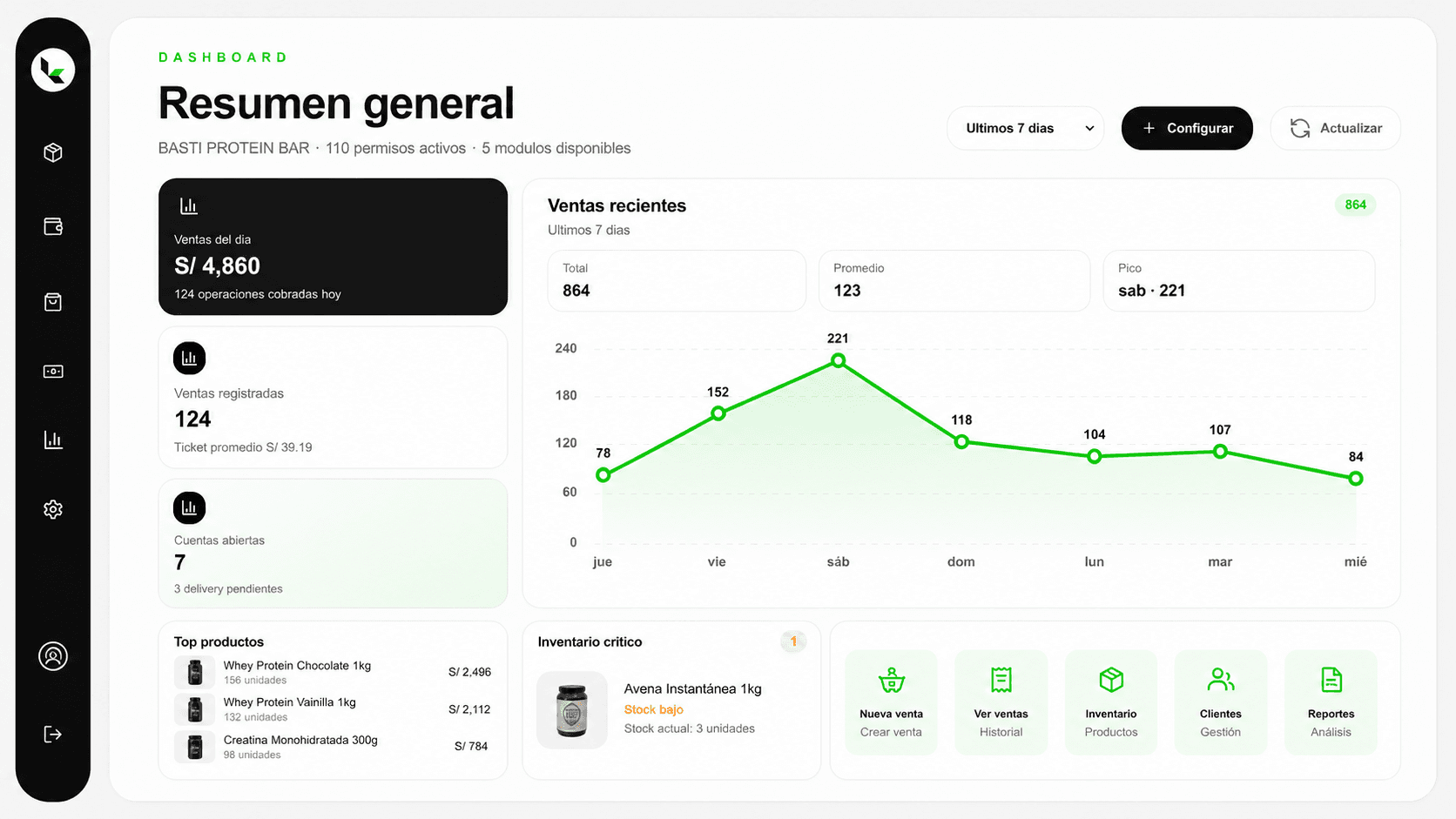
Task: Open the settings gear in the sidebar
Action: [x=53, y=509]
